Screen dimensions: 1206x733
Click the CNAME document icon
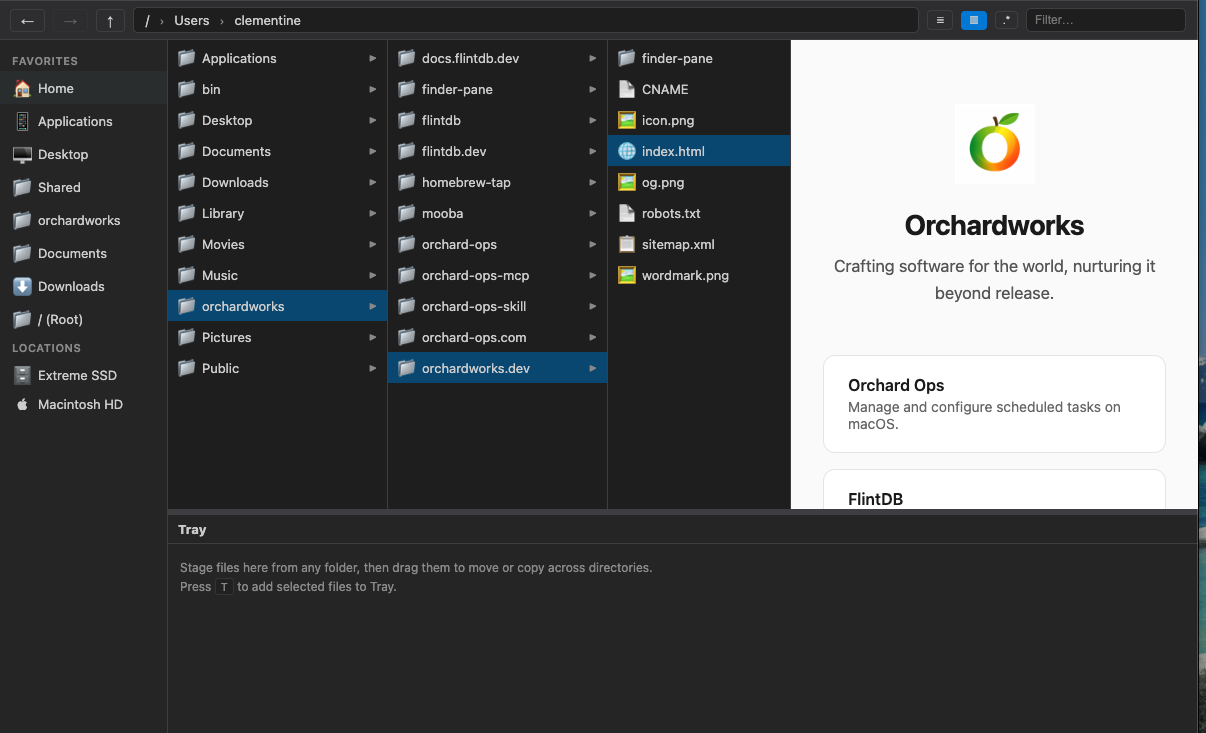click(627, 89)
